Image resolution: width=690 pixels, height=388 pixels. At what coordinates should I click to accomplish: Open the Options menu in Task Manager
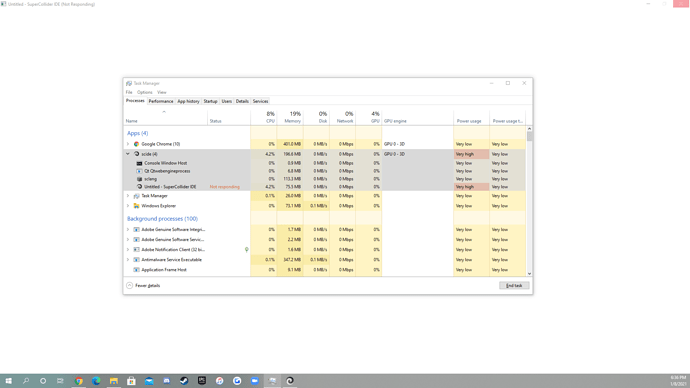[144, 92]
